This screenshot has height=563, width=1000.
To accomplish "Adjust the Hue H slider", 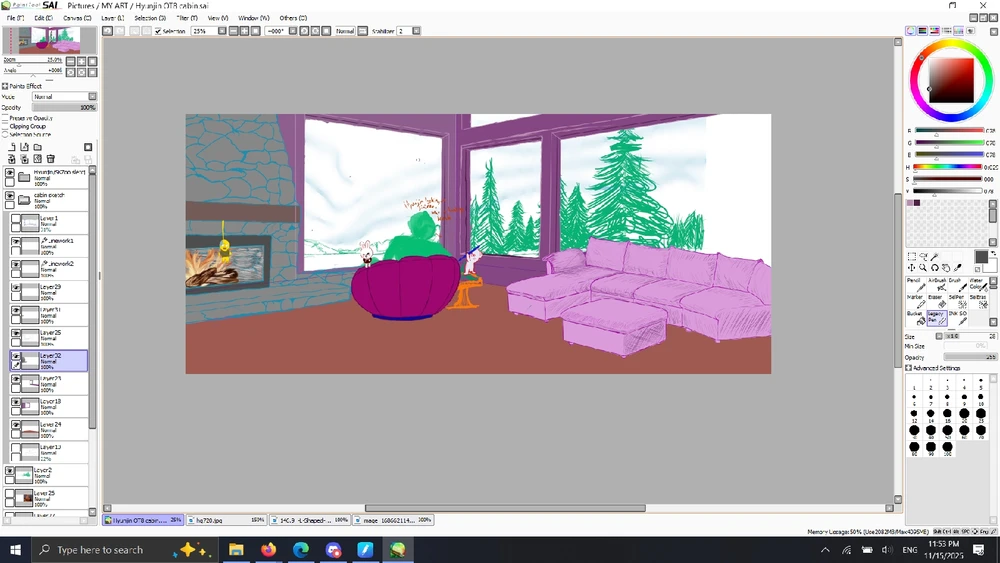I will coord(950,167).
